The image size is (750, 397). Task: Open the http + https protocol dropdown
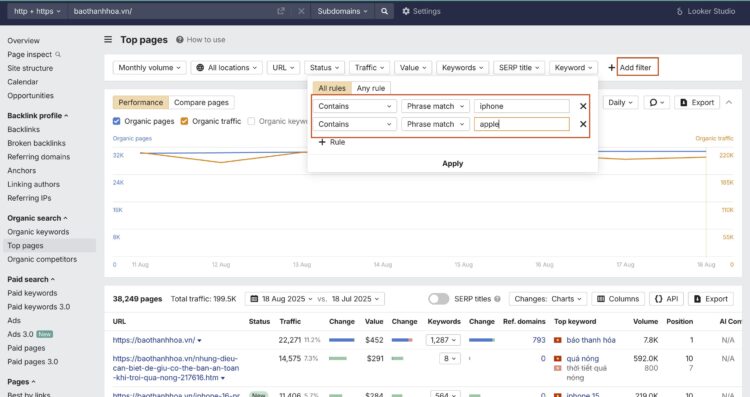pyautogui.click(x=37, y=11)
